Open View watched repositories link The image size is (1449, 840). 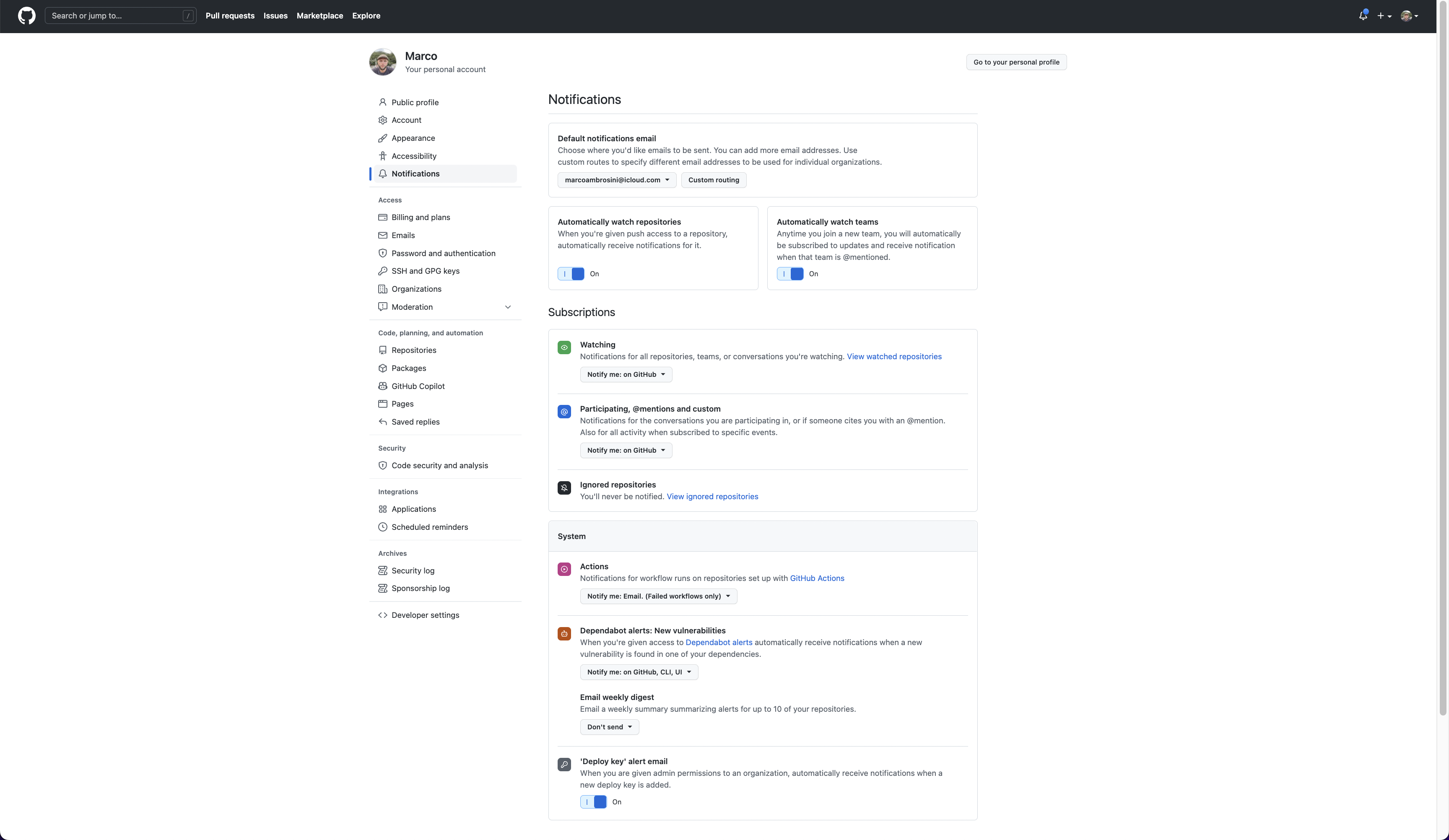click(893, 356)
